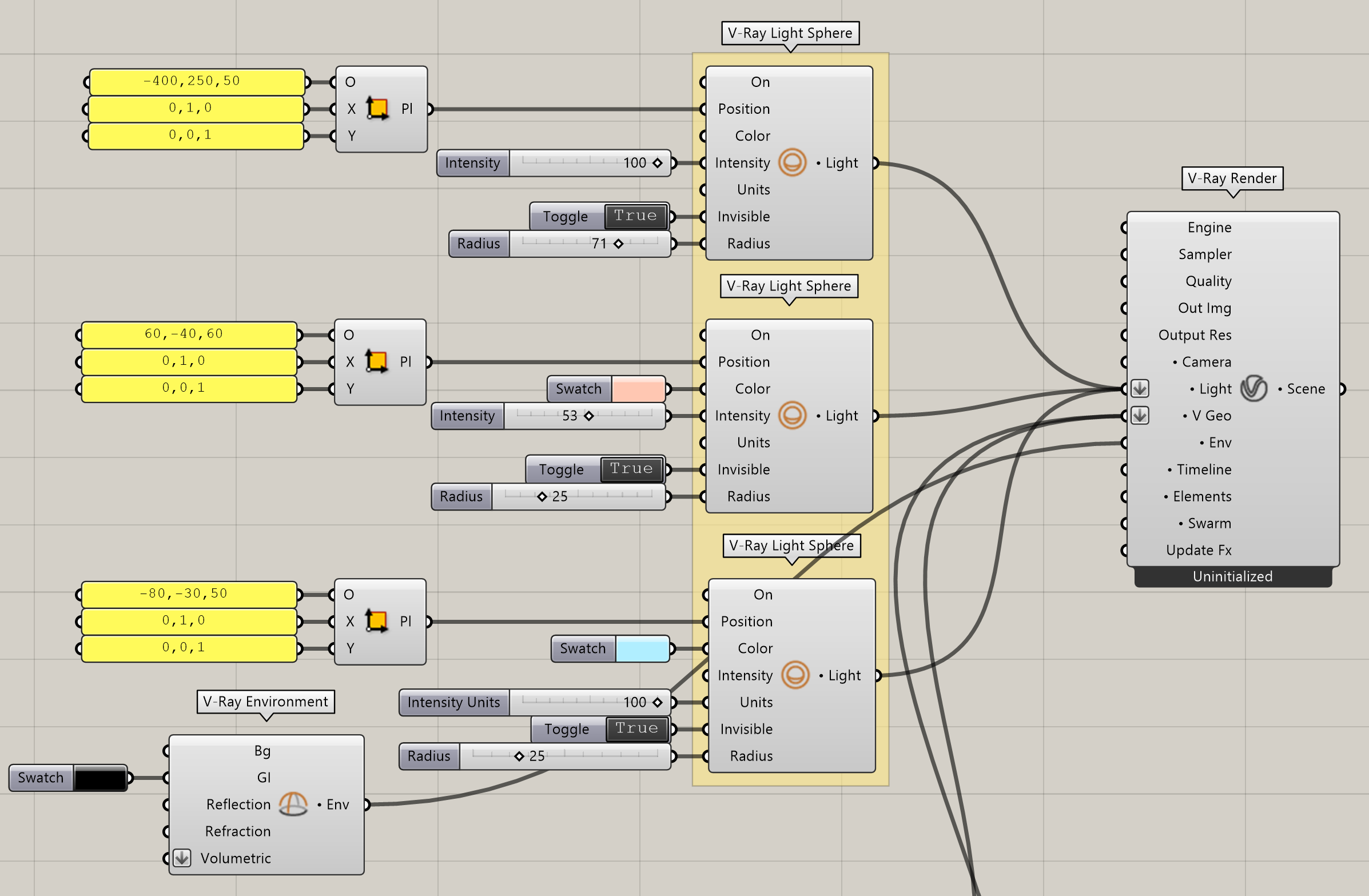Click the Construct Plane icon beside the 60,-40,60 panel

click(x=376, y=361)
